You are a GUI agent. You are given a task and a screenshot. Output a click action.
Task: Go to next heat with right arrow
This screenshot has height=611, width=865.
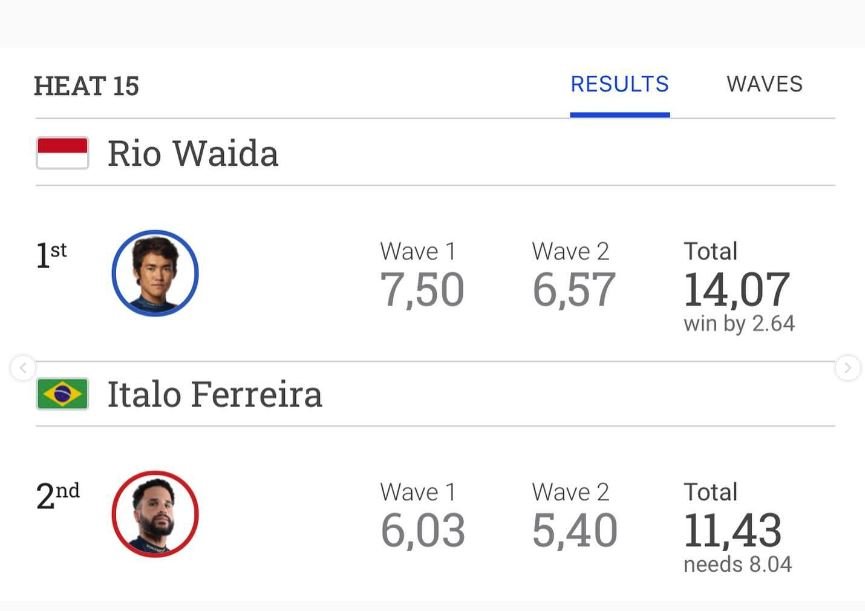pyautogui.click(x=847, y=367)
